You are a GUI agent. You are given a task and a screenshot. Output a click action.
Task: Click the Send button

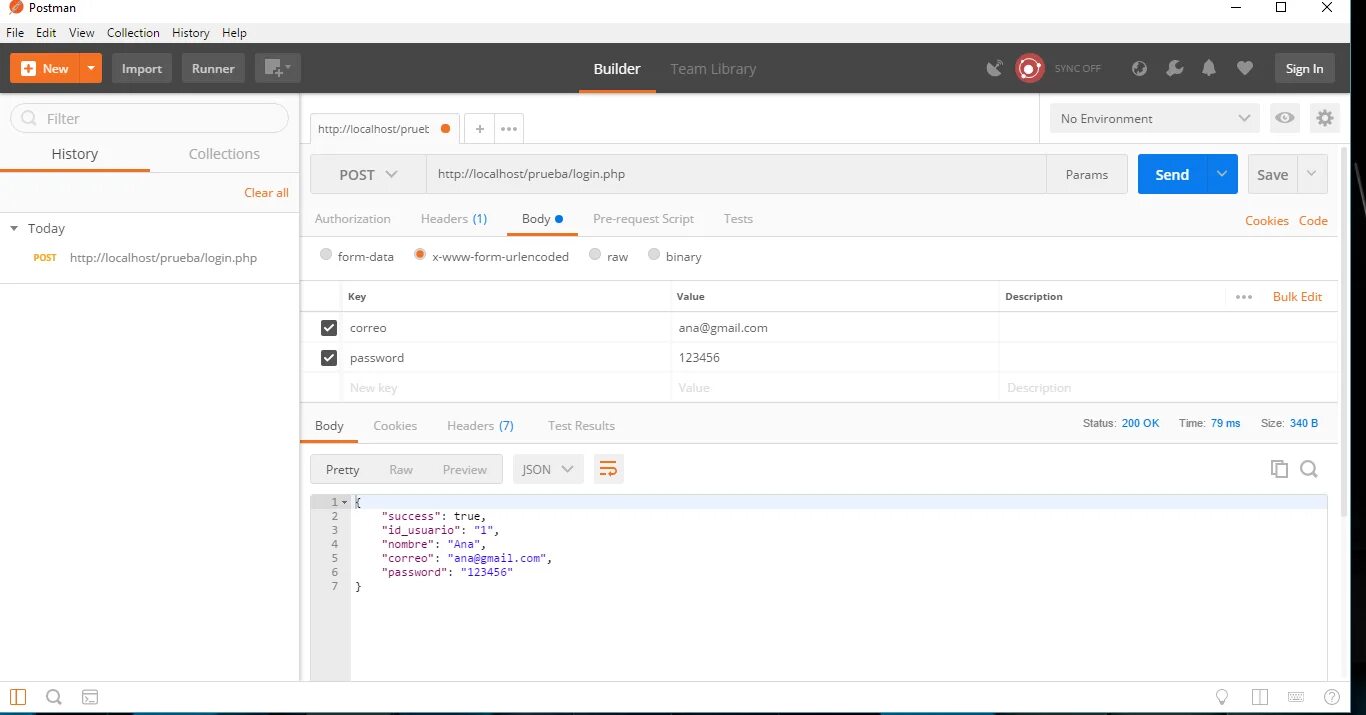pos(1172,174)
